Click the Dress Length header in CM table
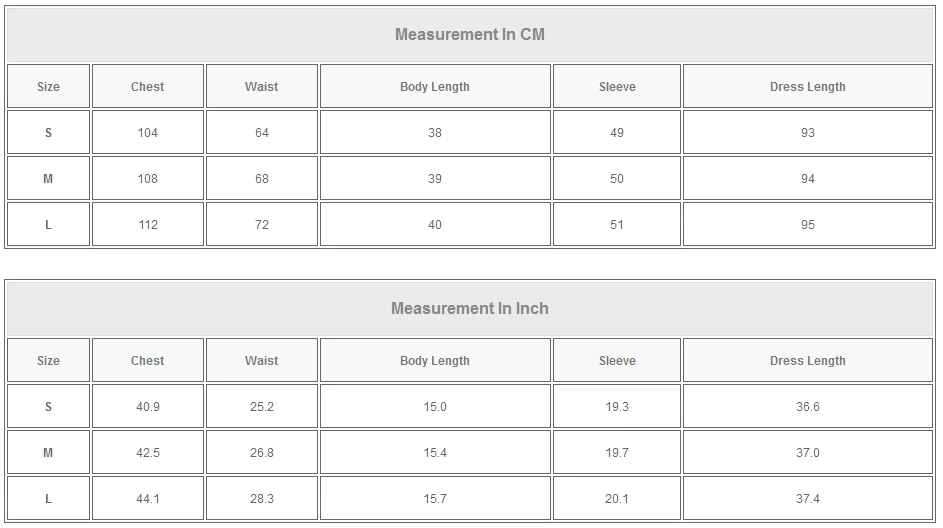The width and height of the screenshot is (943, 528). (x=808, y=87)
